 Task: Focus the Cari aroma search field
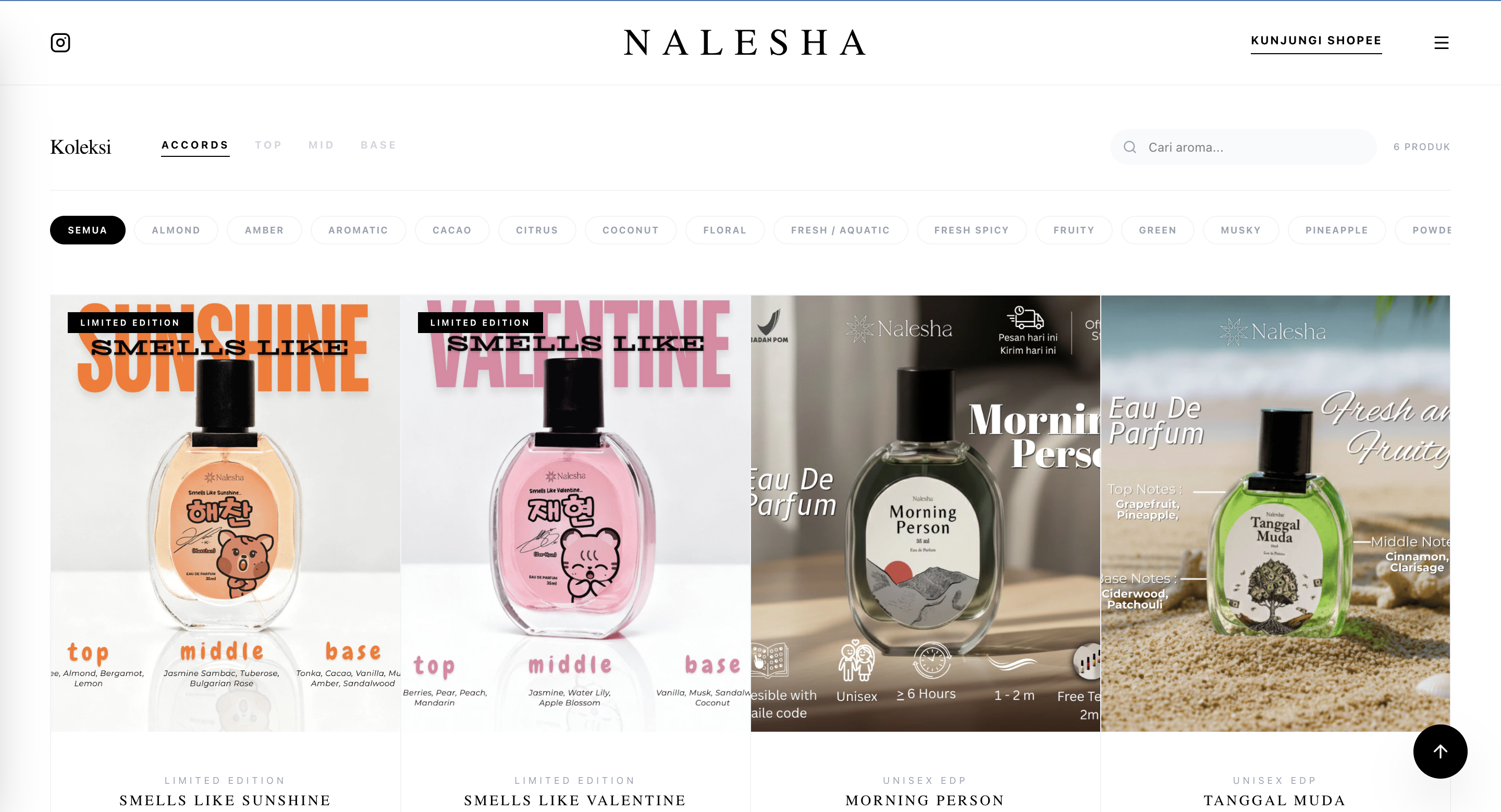click(x=1244, y=147)
